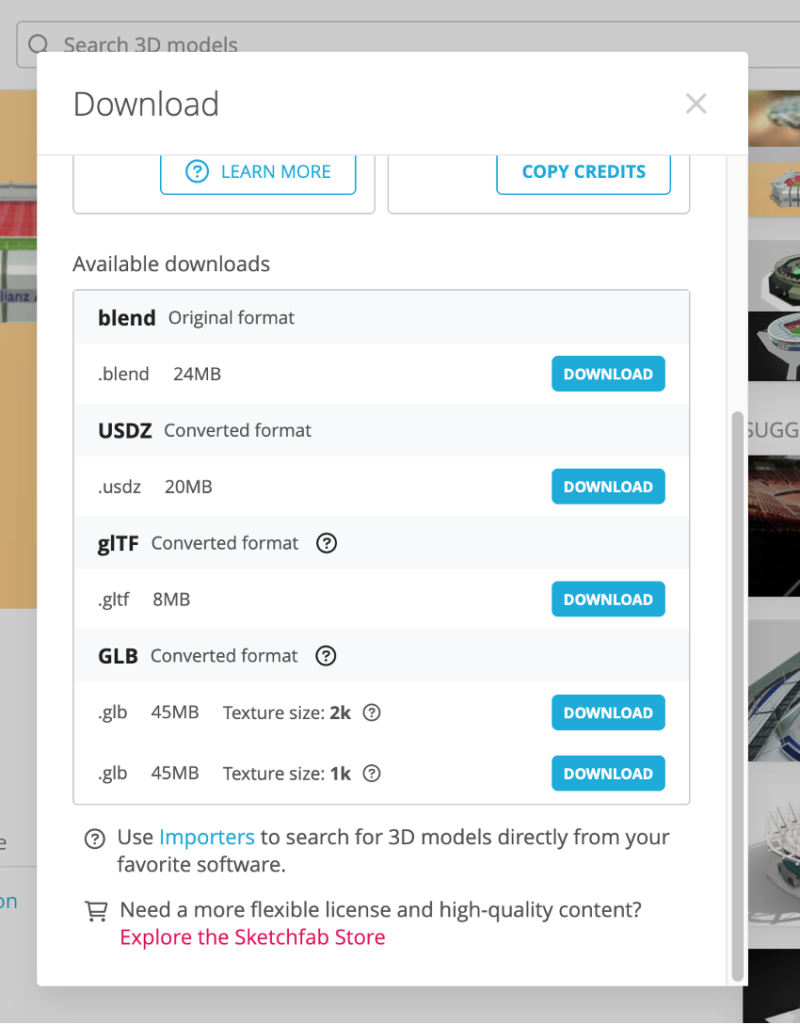Click the Download dialog title
800x1024 pixels.
click(146, 104)
